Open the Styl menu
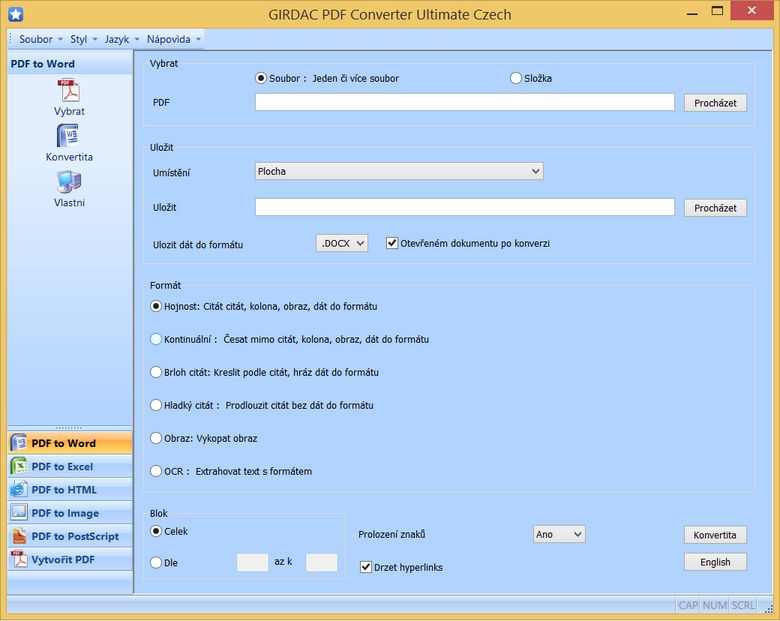This screenshot has width=780, height=621. click(x=83, y=39)
